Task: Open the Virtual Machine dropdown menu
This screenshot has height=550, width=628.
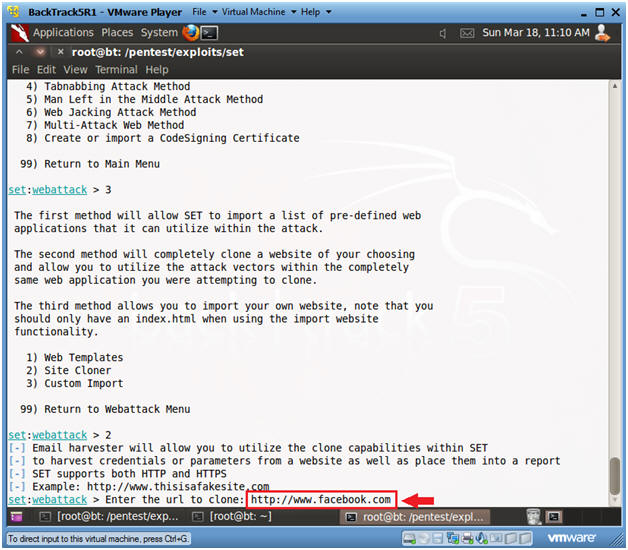Action: click(259, 12)
